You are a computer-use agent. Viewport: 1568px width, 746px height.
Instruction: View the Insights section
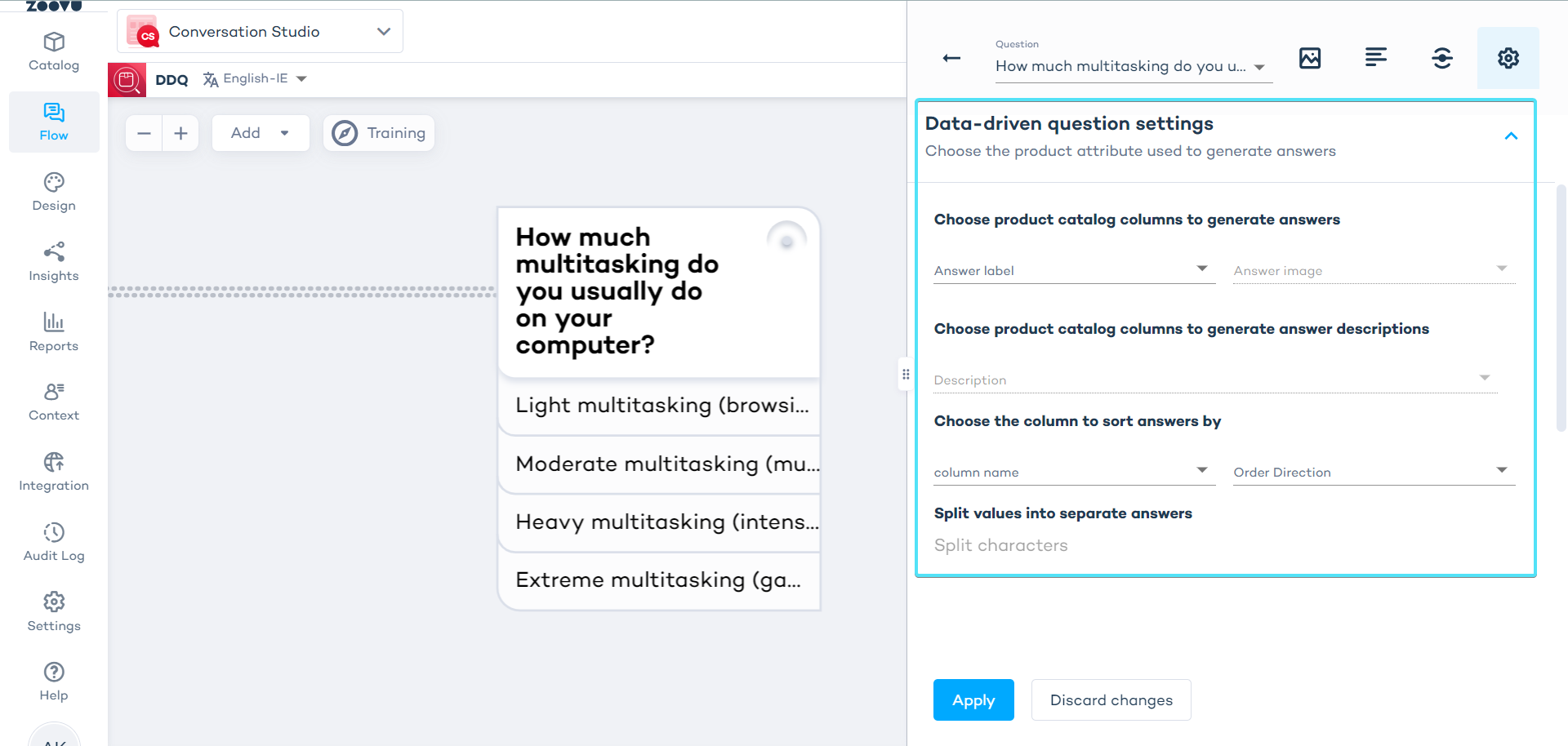[x=53, y=261]
